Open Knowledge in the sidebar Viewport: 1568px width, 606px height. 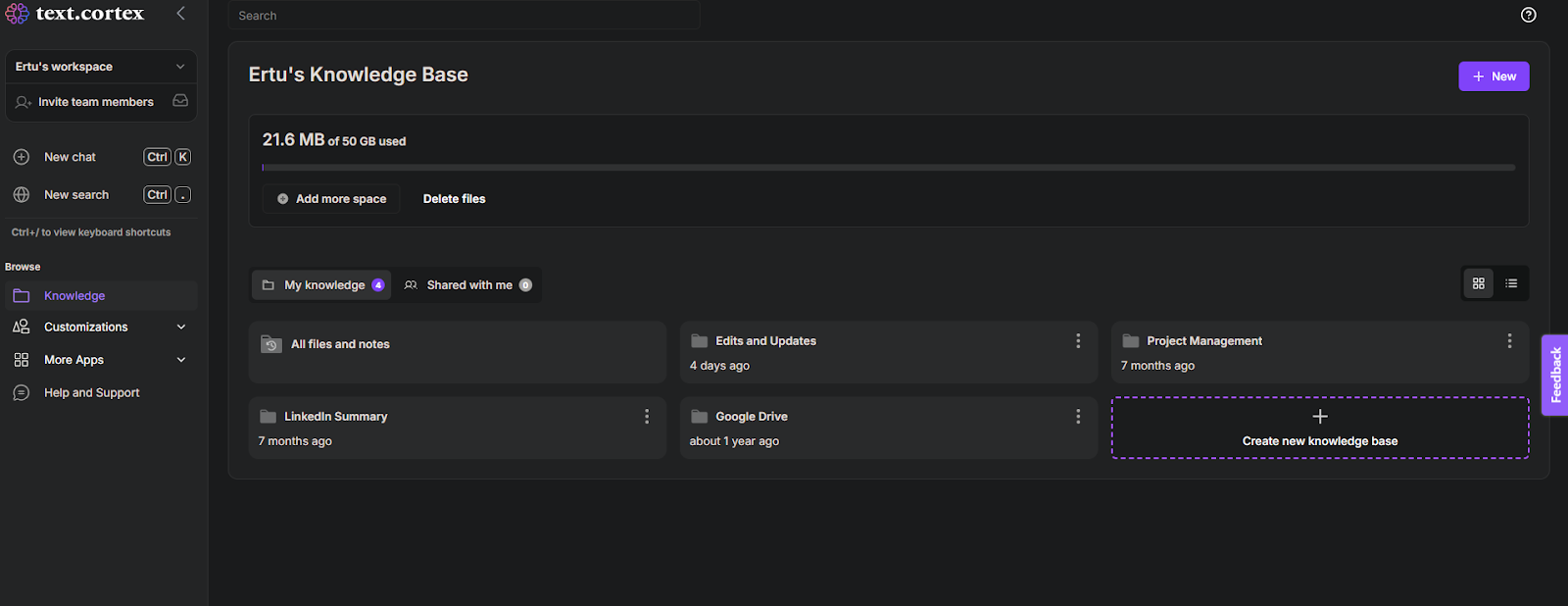pos(101,296)
